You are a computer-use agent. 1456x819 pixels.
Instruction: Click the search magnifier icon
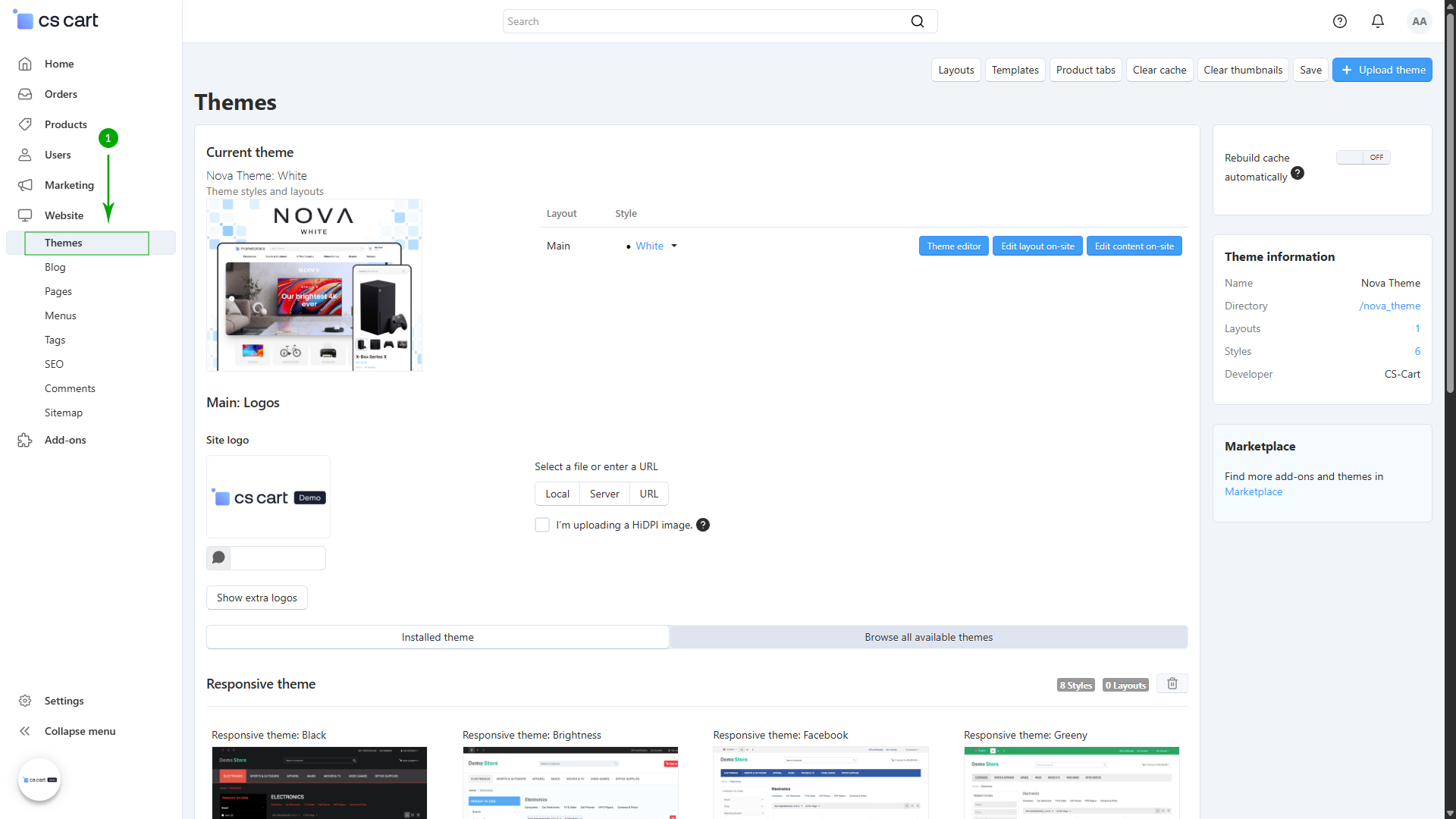[x=918, y=21]
